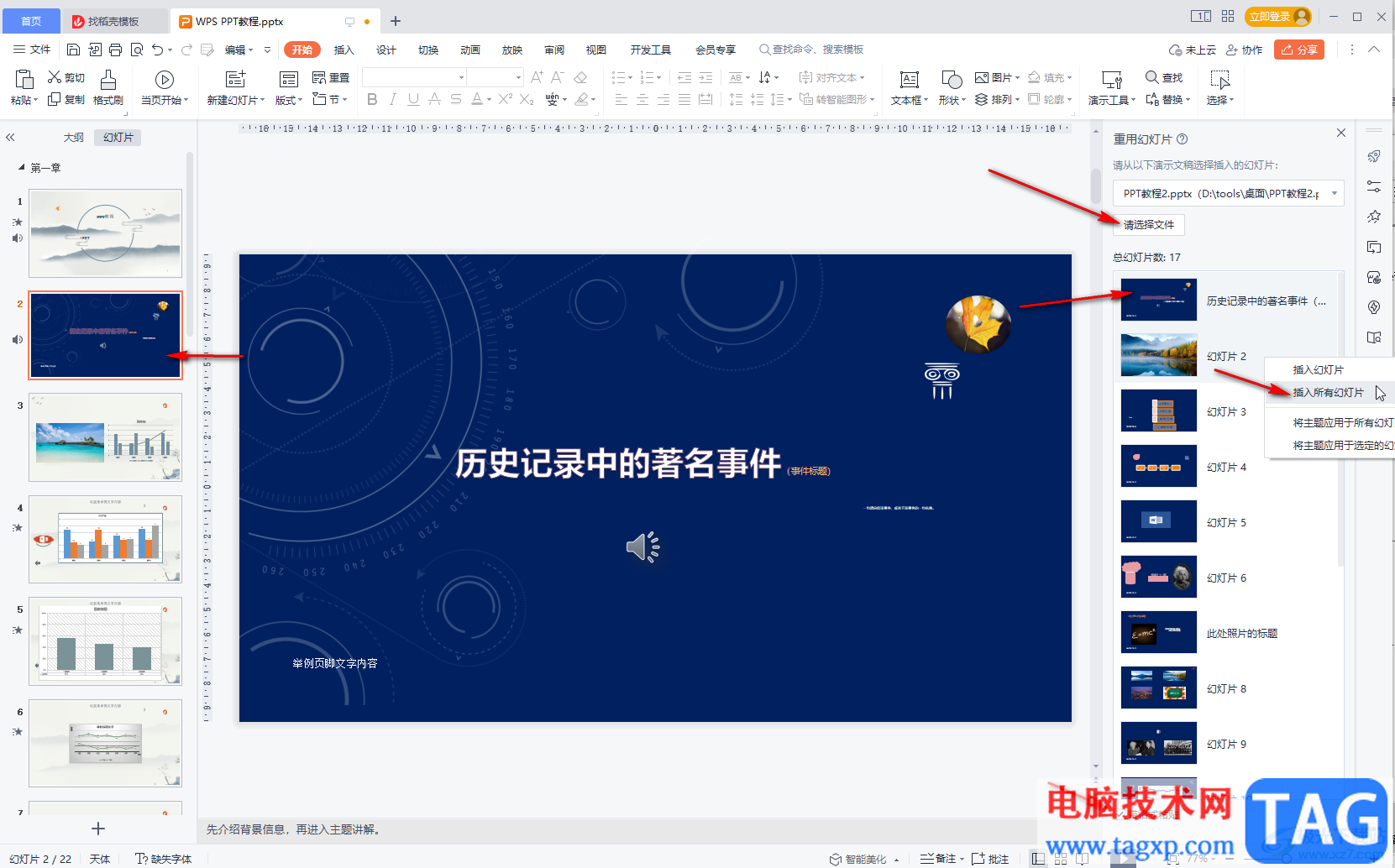Click the Find magnifier icon
The image size is (1395, 868).
click(1152, 77)
